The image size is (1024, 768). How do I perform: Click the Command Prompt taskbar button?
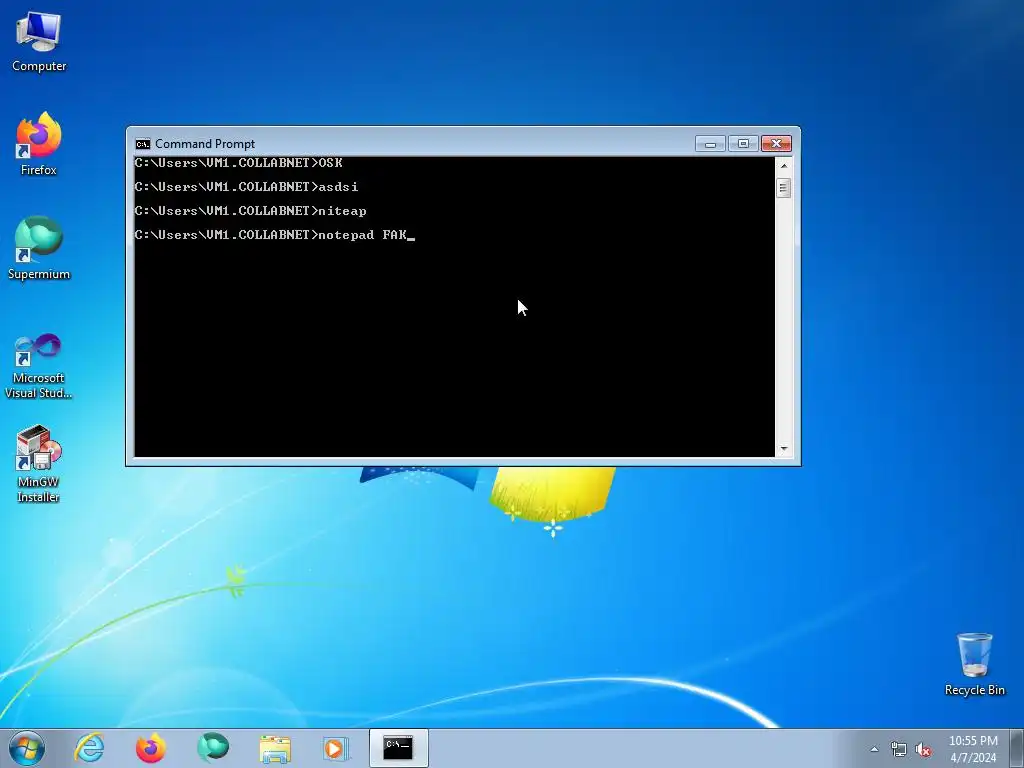coord(398,748)
